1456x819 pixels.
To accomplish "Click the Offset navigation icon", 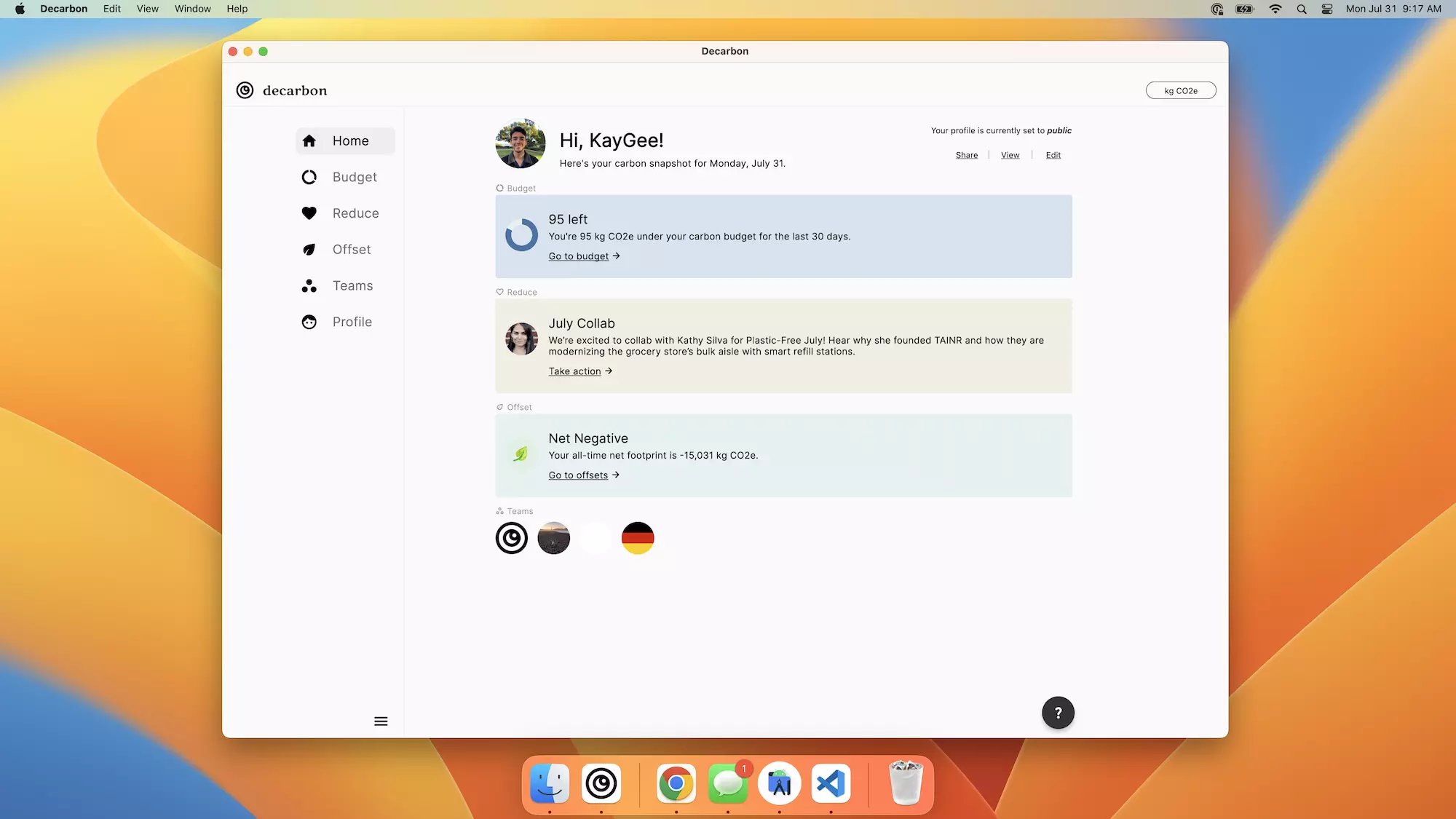I will click(x=309, y=249).
